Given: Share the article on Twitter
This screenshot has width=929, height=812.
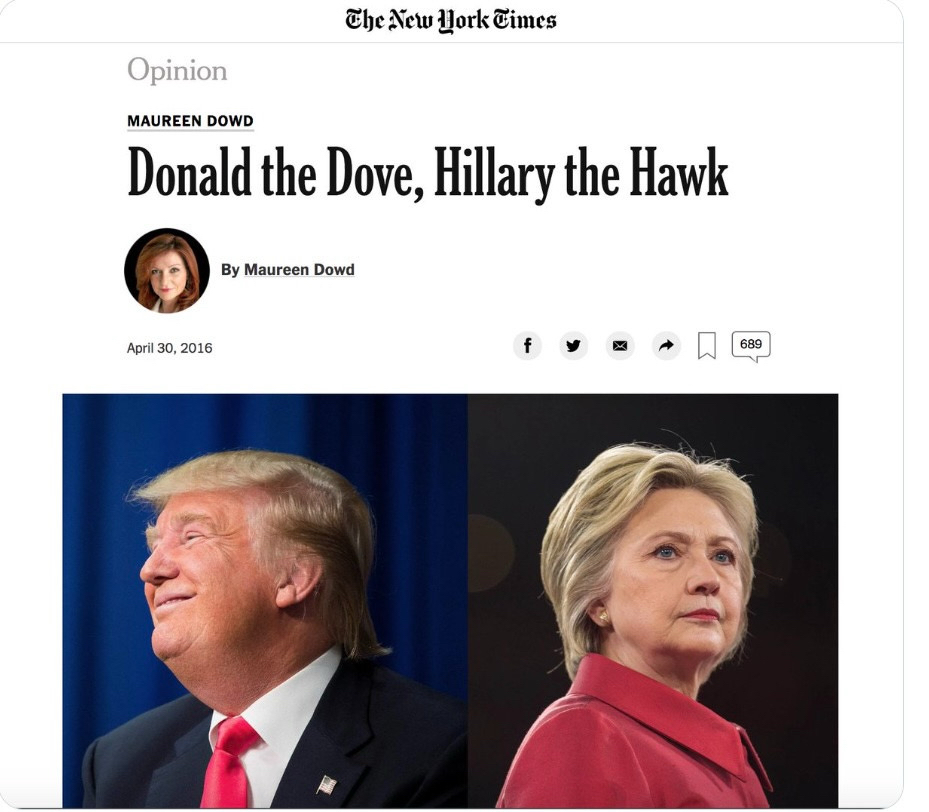Looking at the screenshot, I should [574, 345].
